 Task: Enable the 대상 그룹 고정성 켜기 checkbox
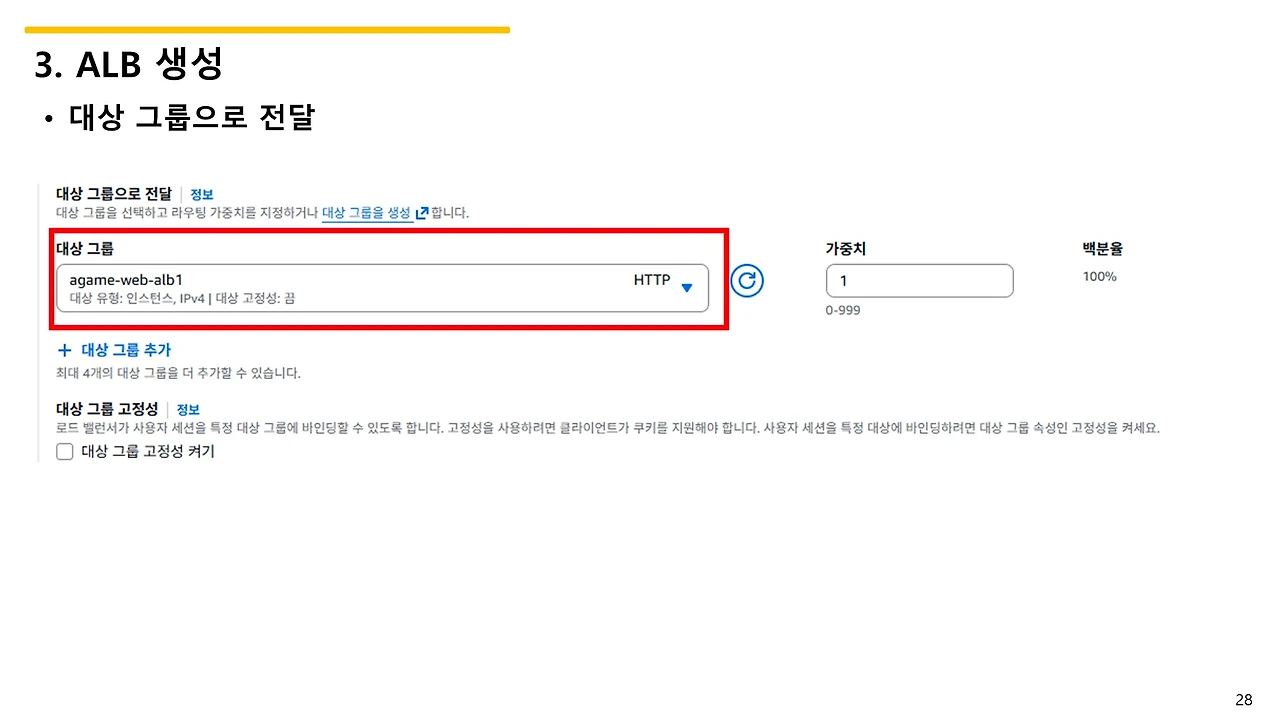coord(64,451)
